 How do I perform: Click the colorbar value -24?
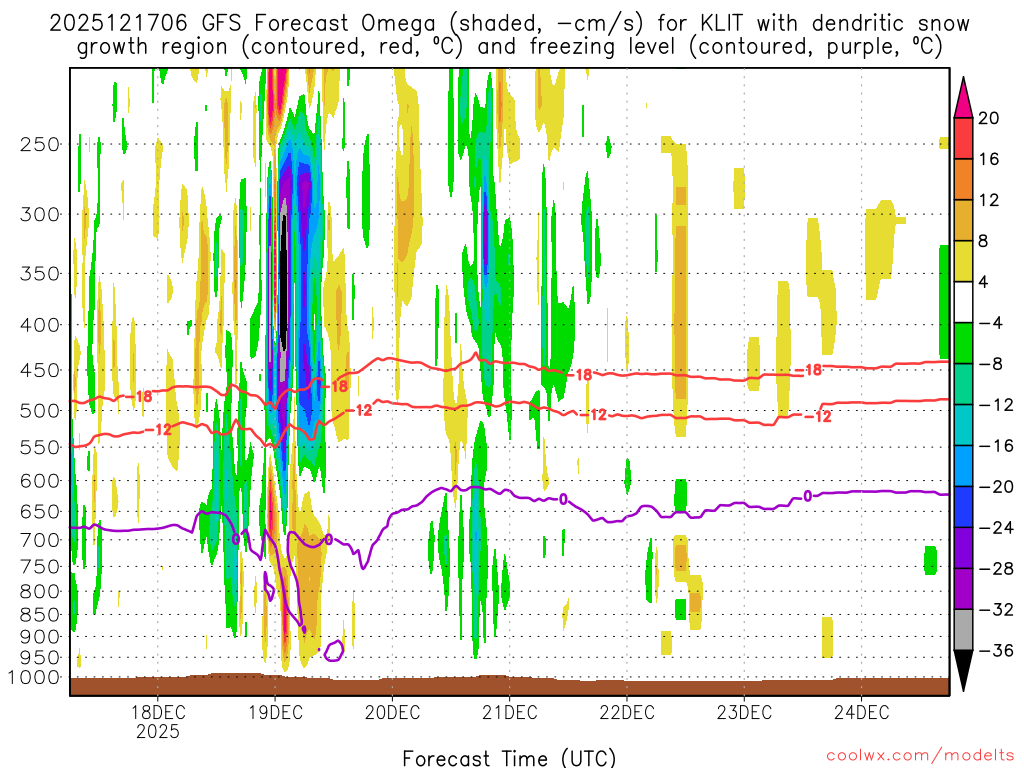(996, 527)
